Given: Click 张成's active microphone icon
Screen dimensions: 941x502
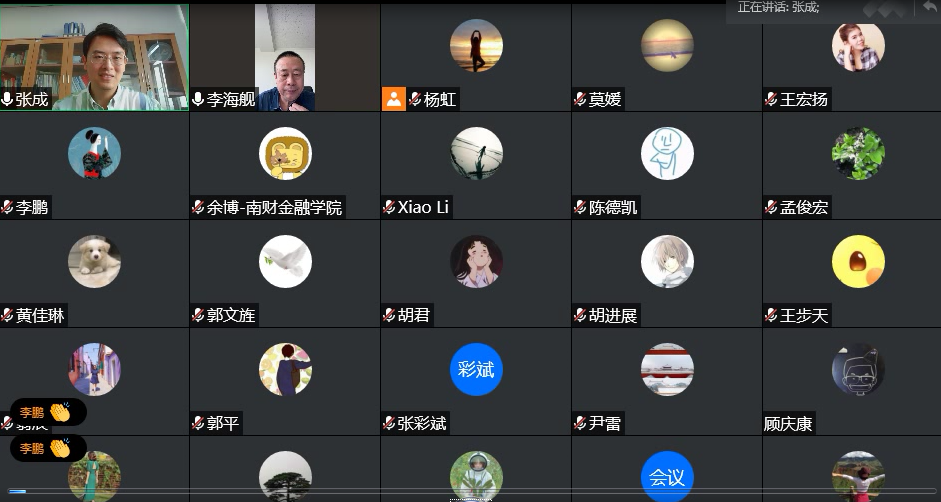Looking at the screenshot, I should pos(7,99).
